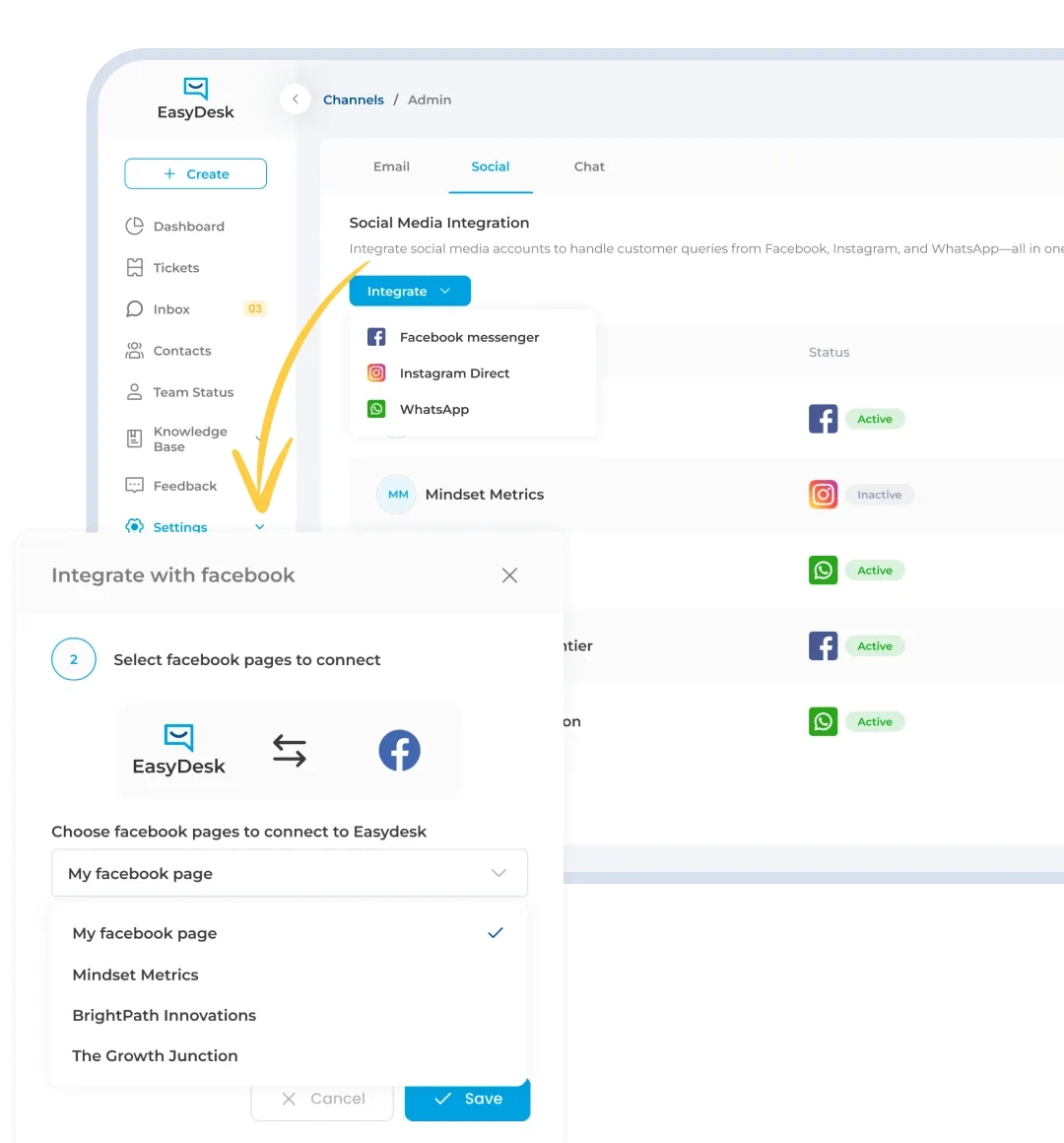Open the facebook page selection combo box
1064x1143 pixels.
coord(290,873)
